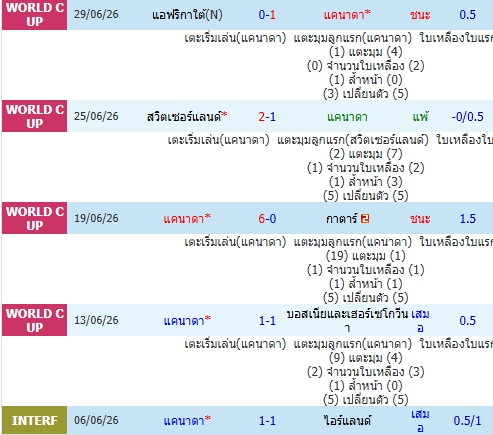Open the WORLD CUP label for 25/06/26 match
Viewport: 493px width, 435px height.
point(34,116)
